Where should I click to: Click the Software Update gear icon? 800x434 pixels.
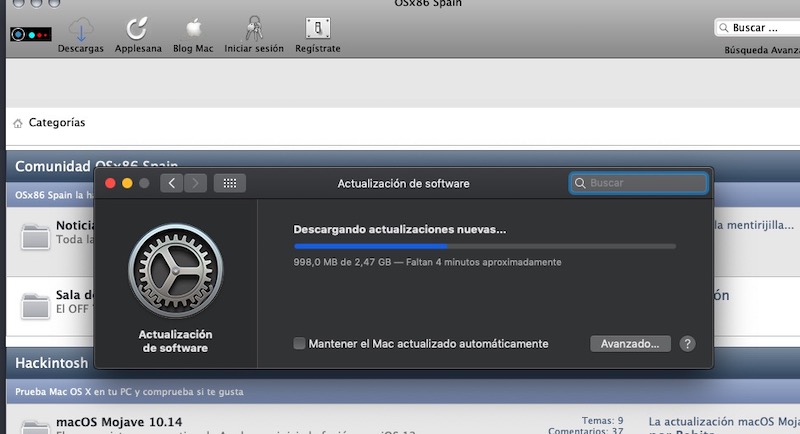pyautogui.click(x=176, y=271)
